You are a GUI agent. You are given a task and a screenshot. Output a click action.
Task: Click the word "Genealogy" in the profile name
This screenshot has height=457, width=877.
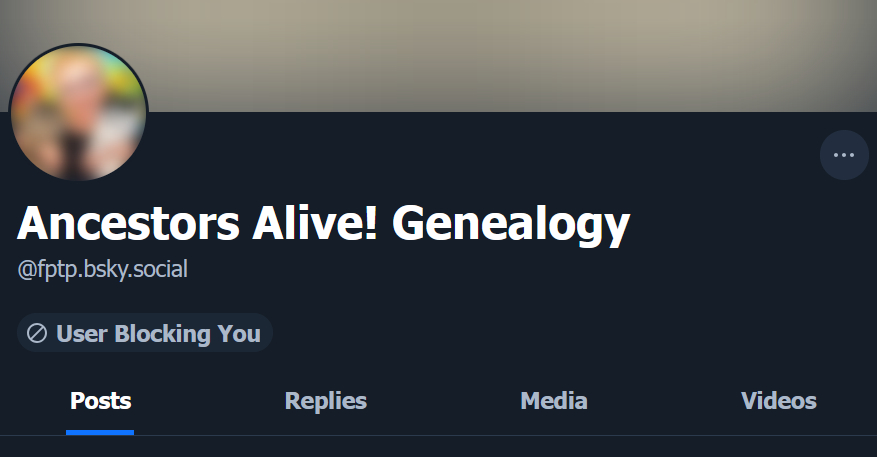[511, 224]
